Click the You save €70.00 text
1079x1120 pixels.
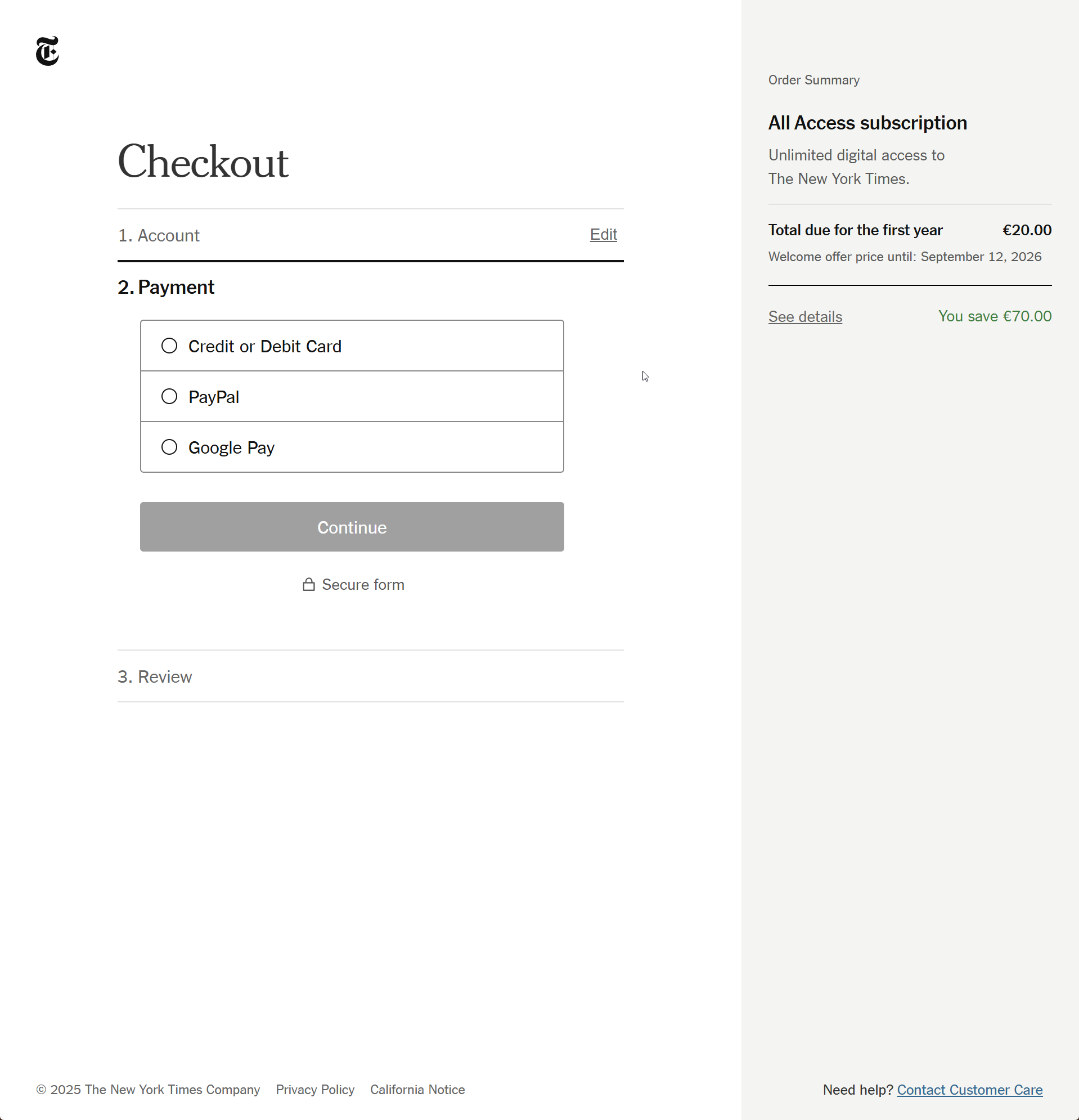tap(995, 316)
